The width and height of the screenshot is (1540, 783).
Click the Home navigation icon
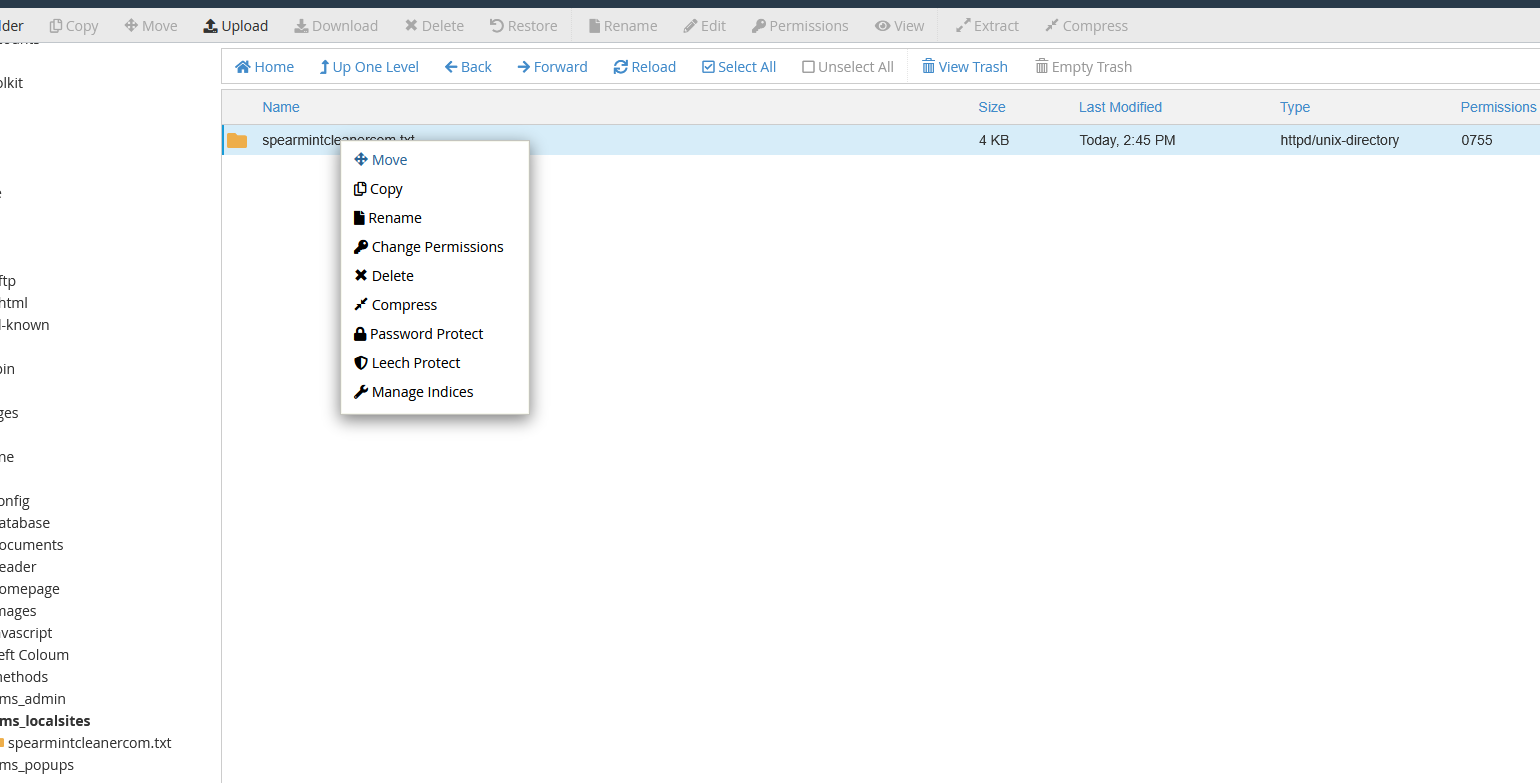(x=243, y=67)
